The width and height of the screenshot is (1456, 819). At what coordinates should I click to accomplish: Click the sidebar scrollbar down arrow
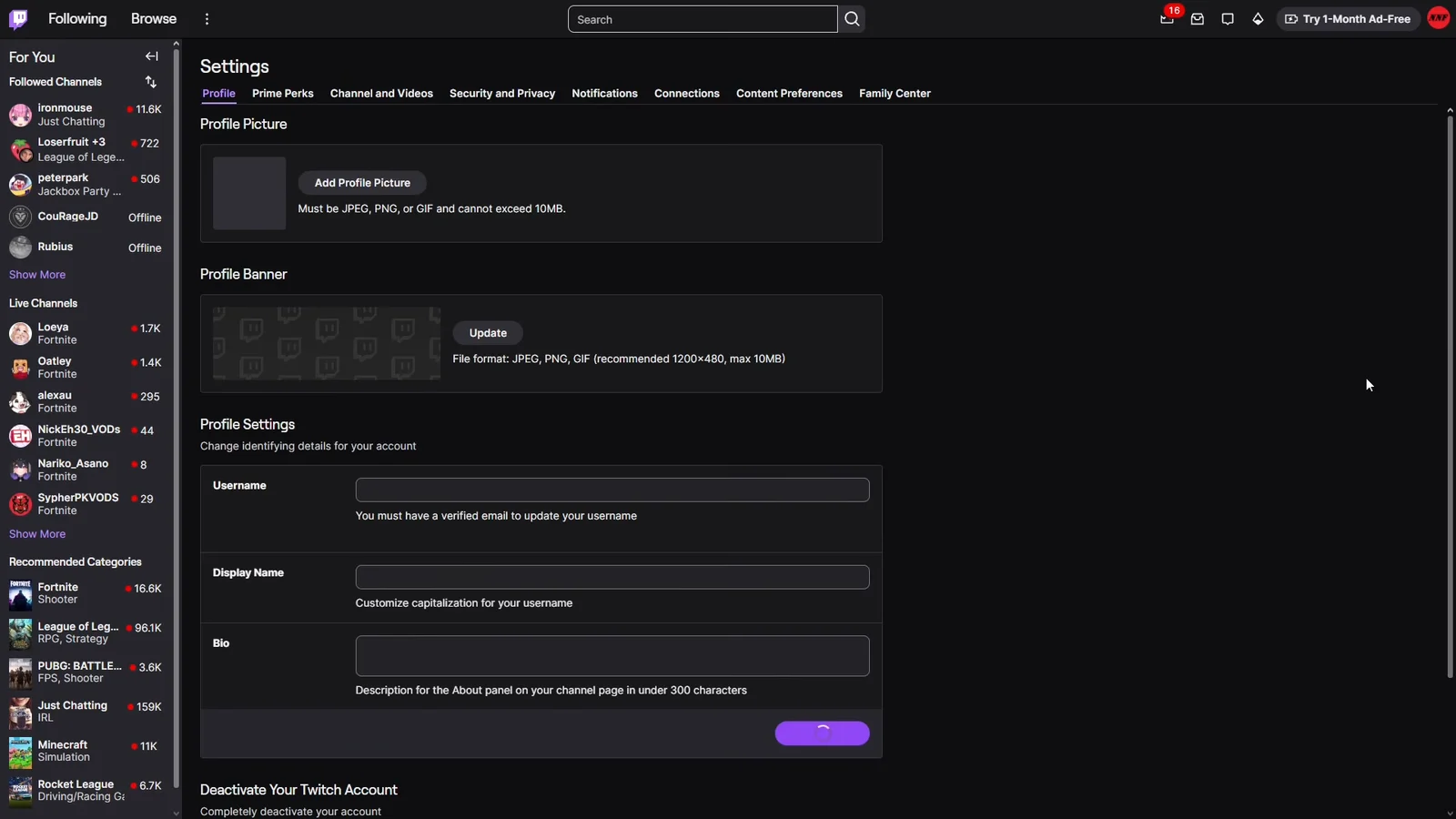[176, 813]
